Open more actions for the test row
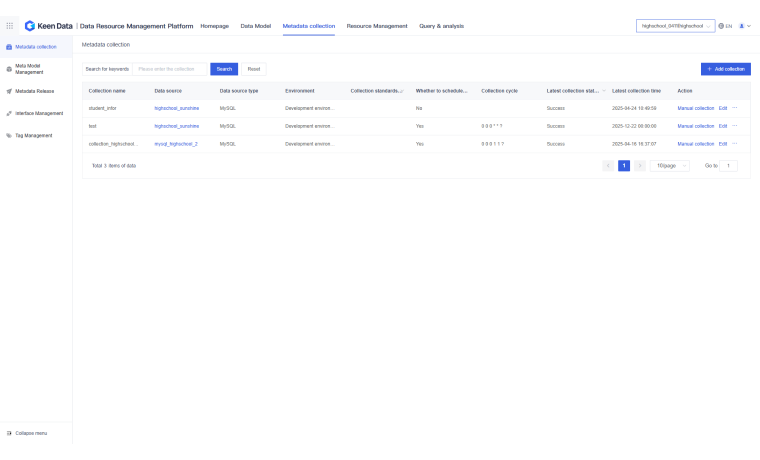This screenshot has height=460, width=760. point(735,125)
